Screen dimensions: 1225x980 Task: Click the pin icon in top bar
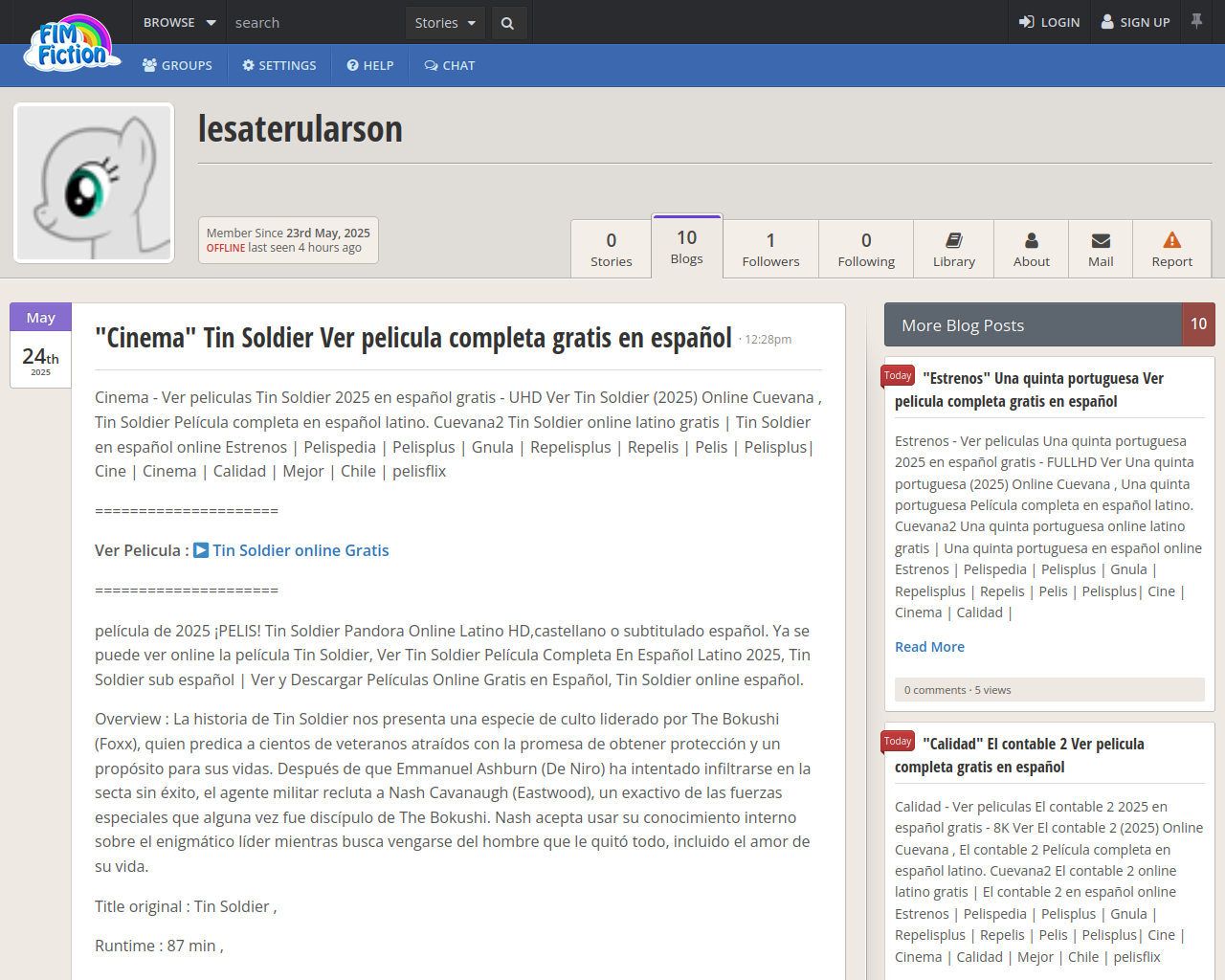coord(1196,21)
